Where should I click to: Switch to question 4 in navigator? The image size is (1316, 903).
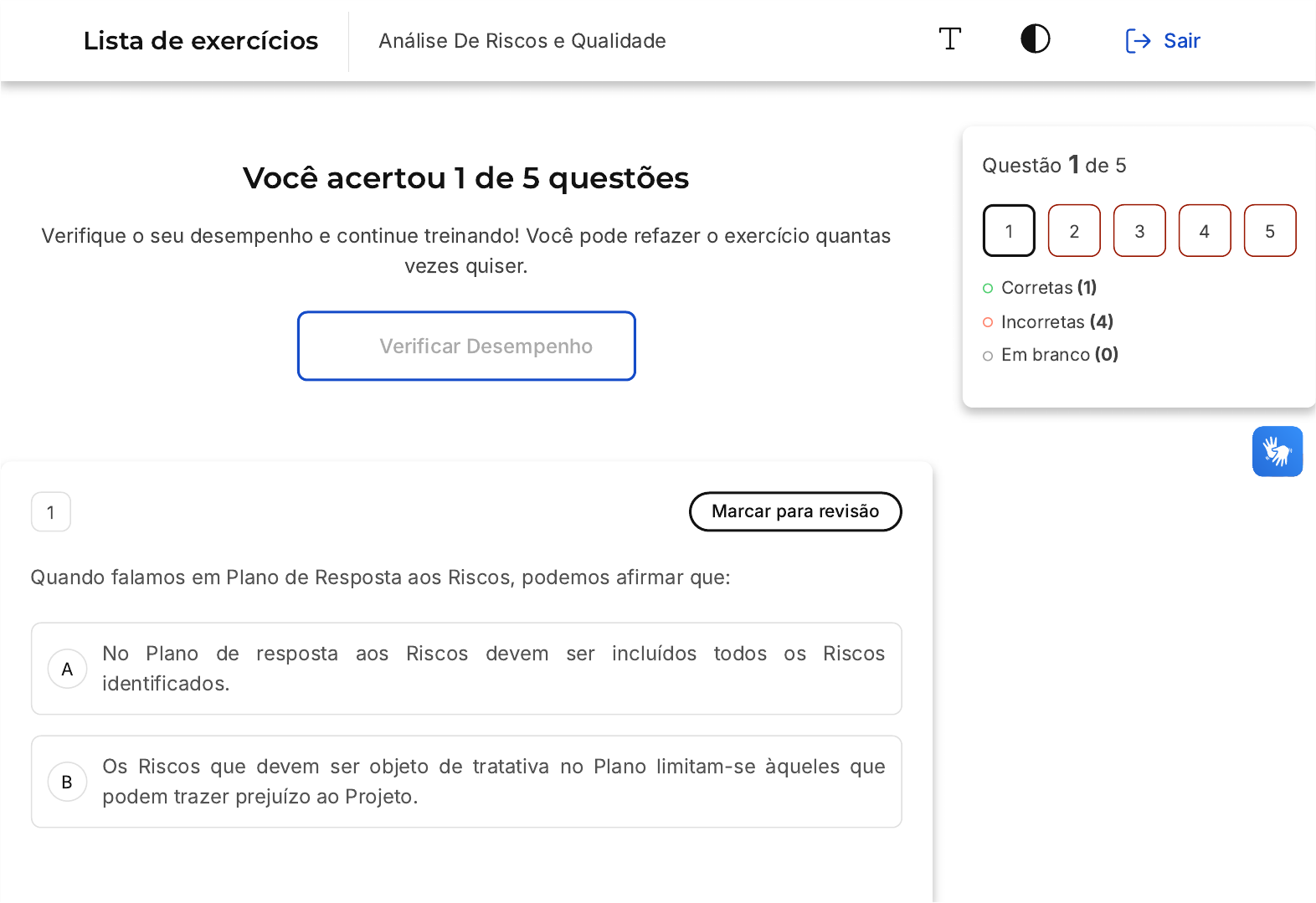(1205, 231)
